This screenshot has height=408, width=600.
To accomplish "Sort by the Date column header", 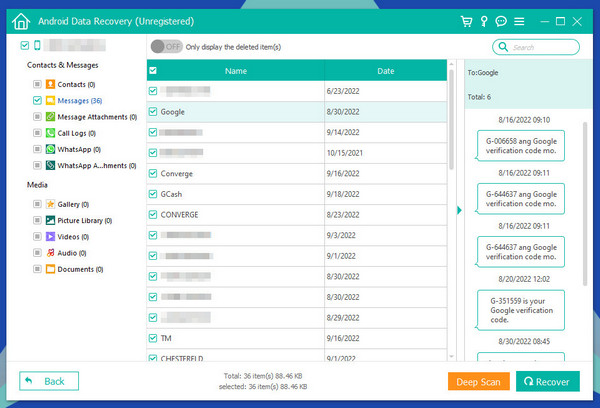I will (386, 71).
